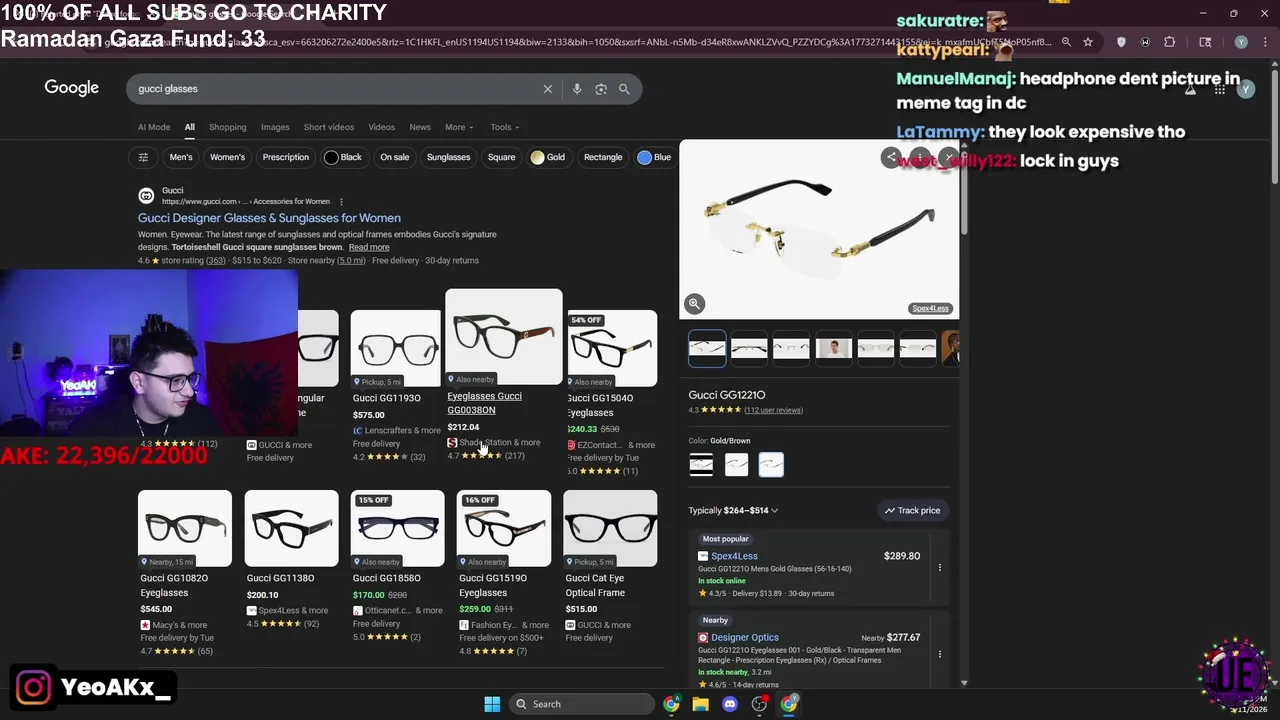
Task: Switch to AI Mode tab
Action: pos(154,127)
